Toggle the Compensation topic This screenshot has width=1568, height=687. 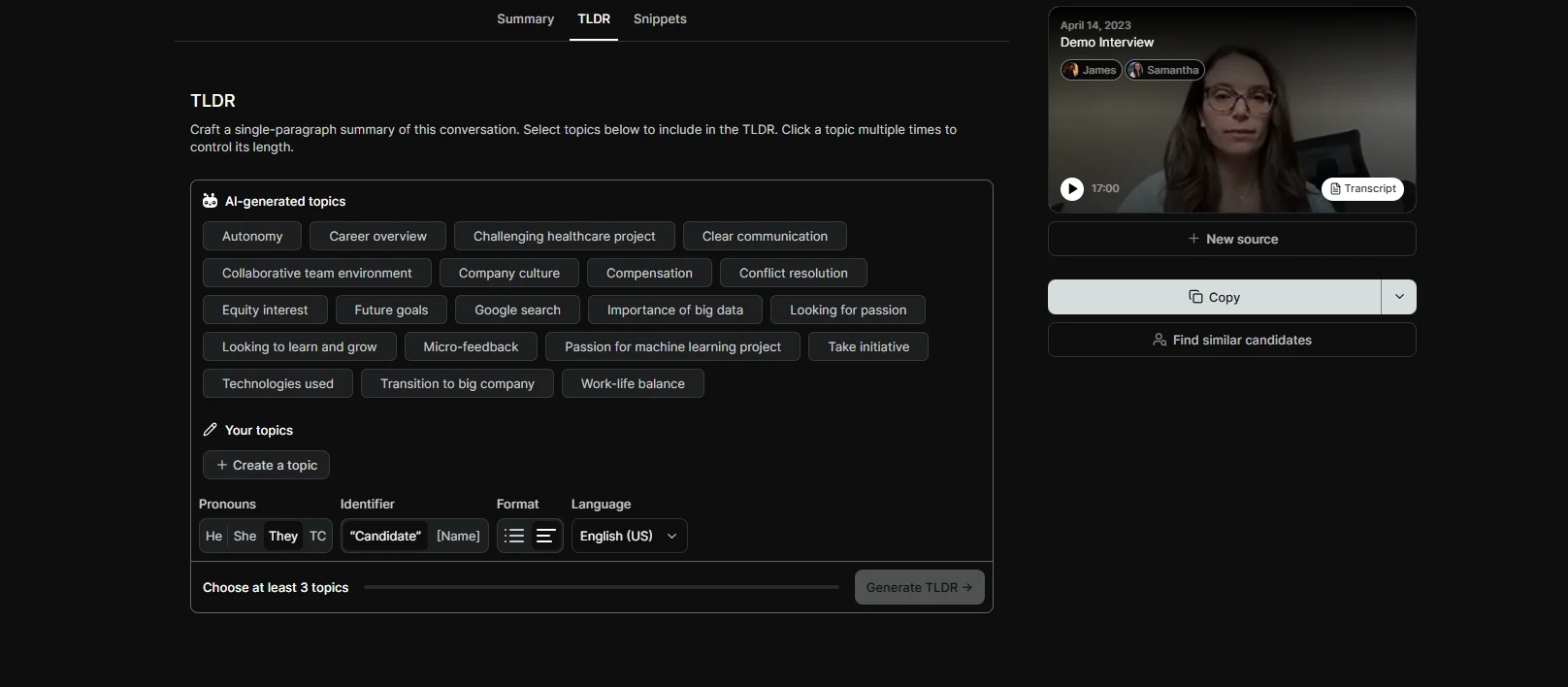click(649, 273)
